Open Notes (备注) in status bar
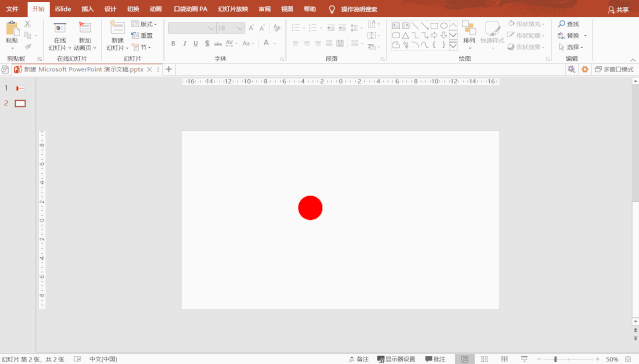 [359, 359]
